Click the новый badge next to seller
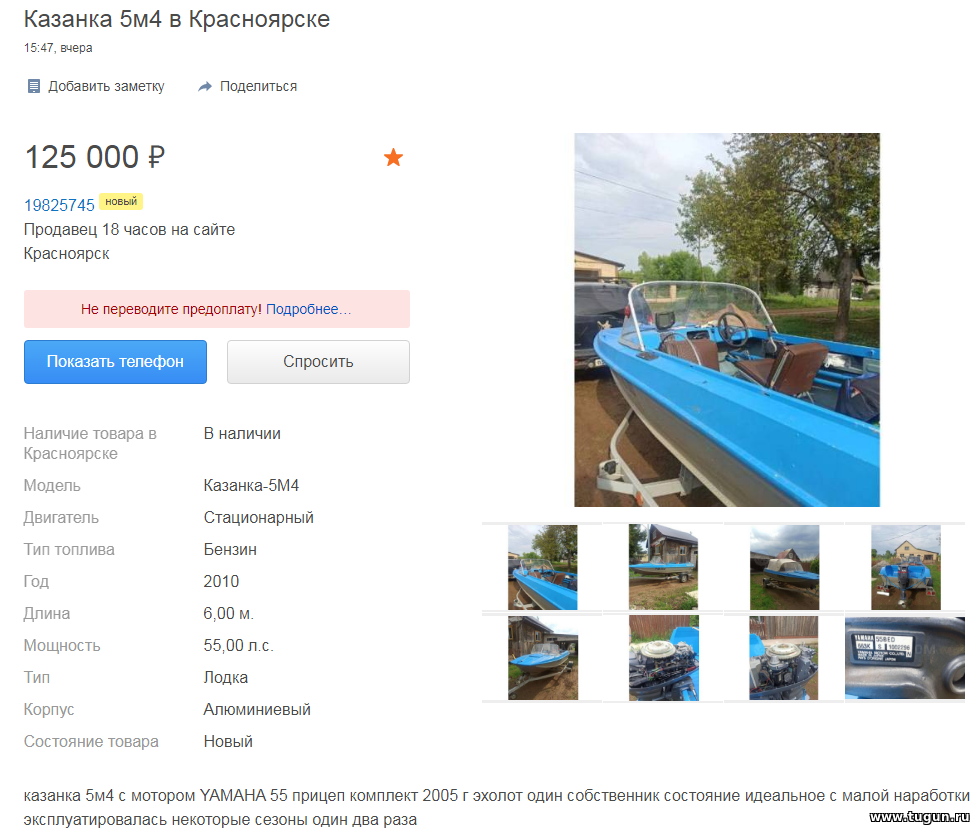This screenshot has width=980, height=835. 121,201
